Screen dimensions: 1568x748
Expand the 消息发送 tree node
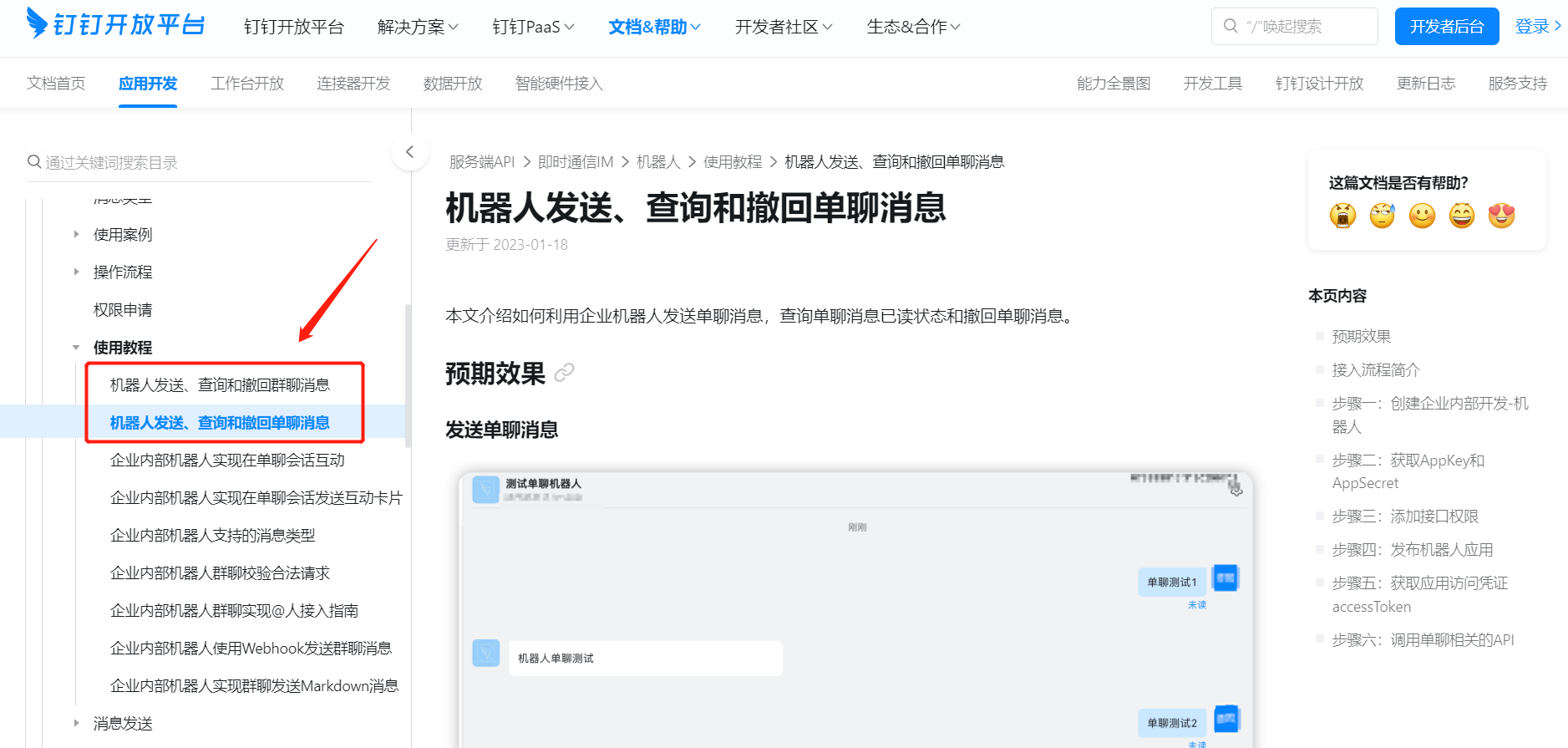[x=77, y=723]
